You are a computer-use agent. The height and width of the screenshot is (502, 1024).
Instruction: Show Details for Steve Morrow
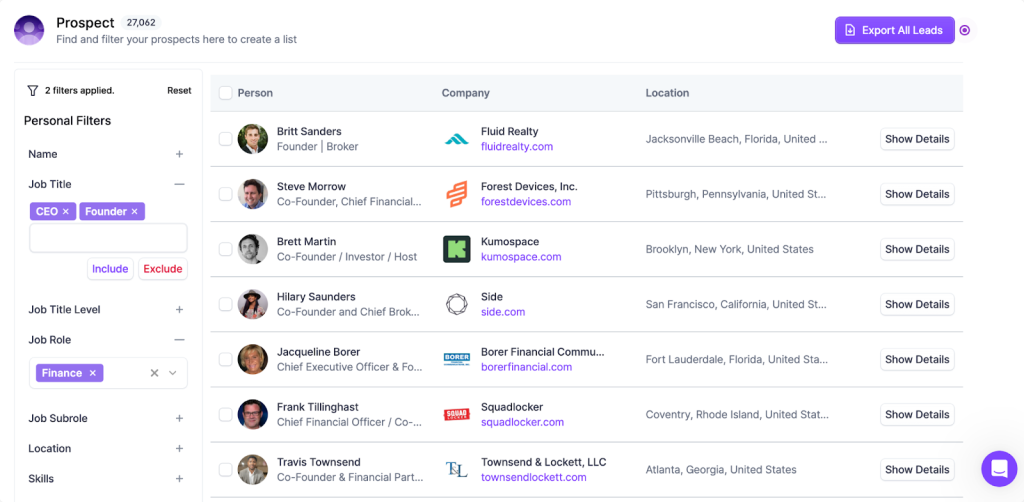[x=916, y=194]
